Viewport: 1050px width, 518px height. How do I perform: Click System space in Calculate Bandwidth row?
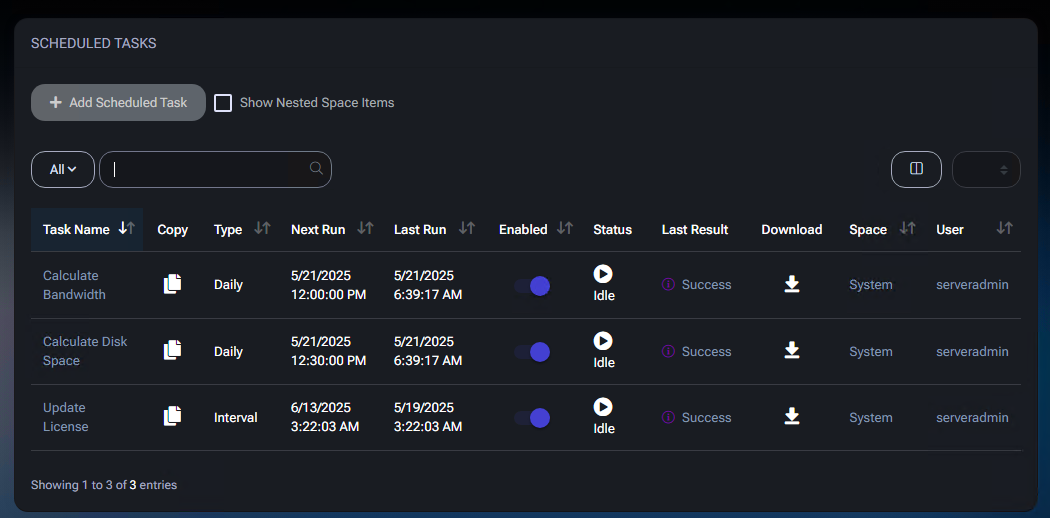point(871,284)
